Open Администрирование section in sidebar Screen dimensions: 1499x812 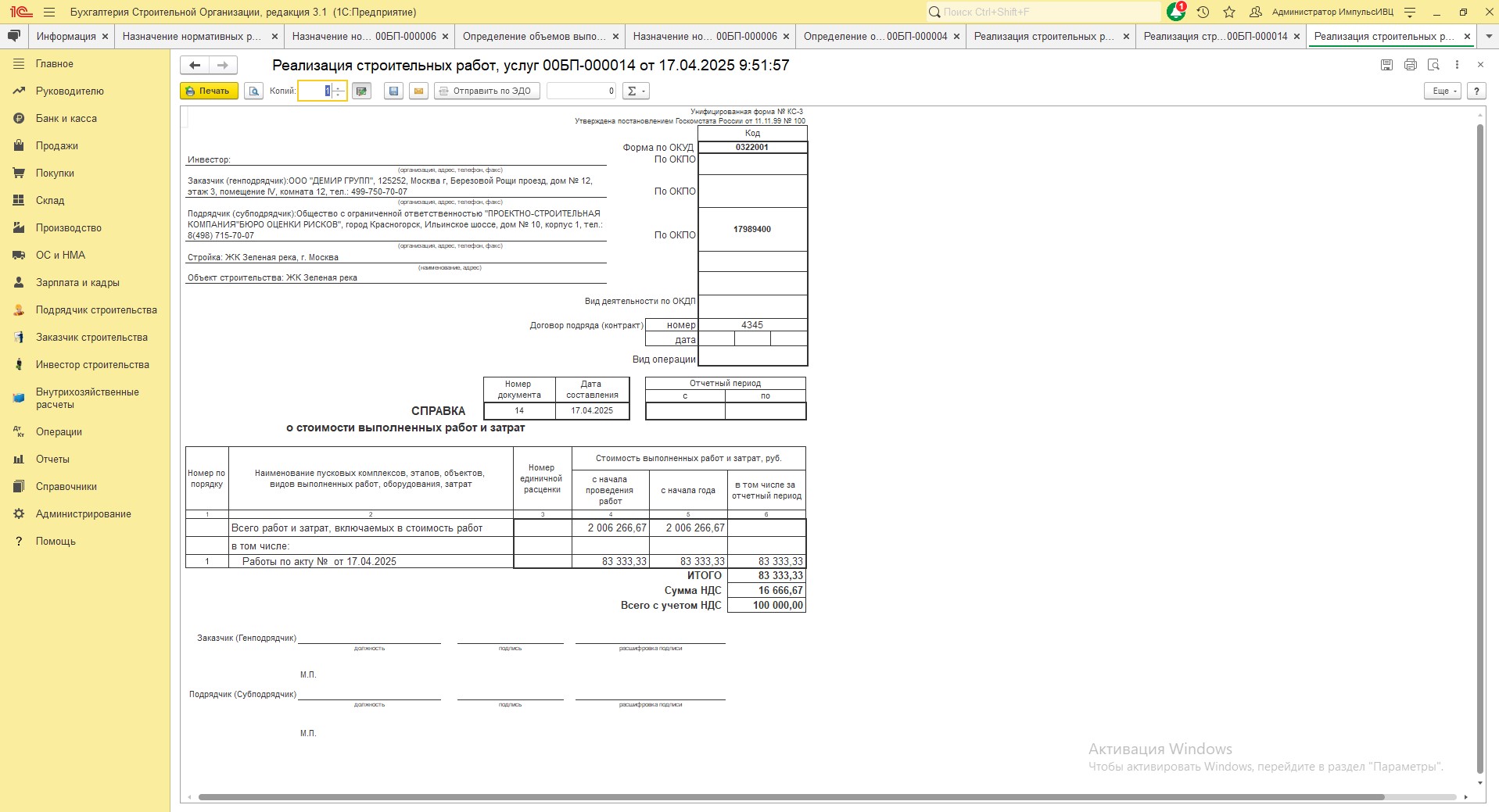(84, 514)
